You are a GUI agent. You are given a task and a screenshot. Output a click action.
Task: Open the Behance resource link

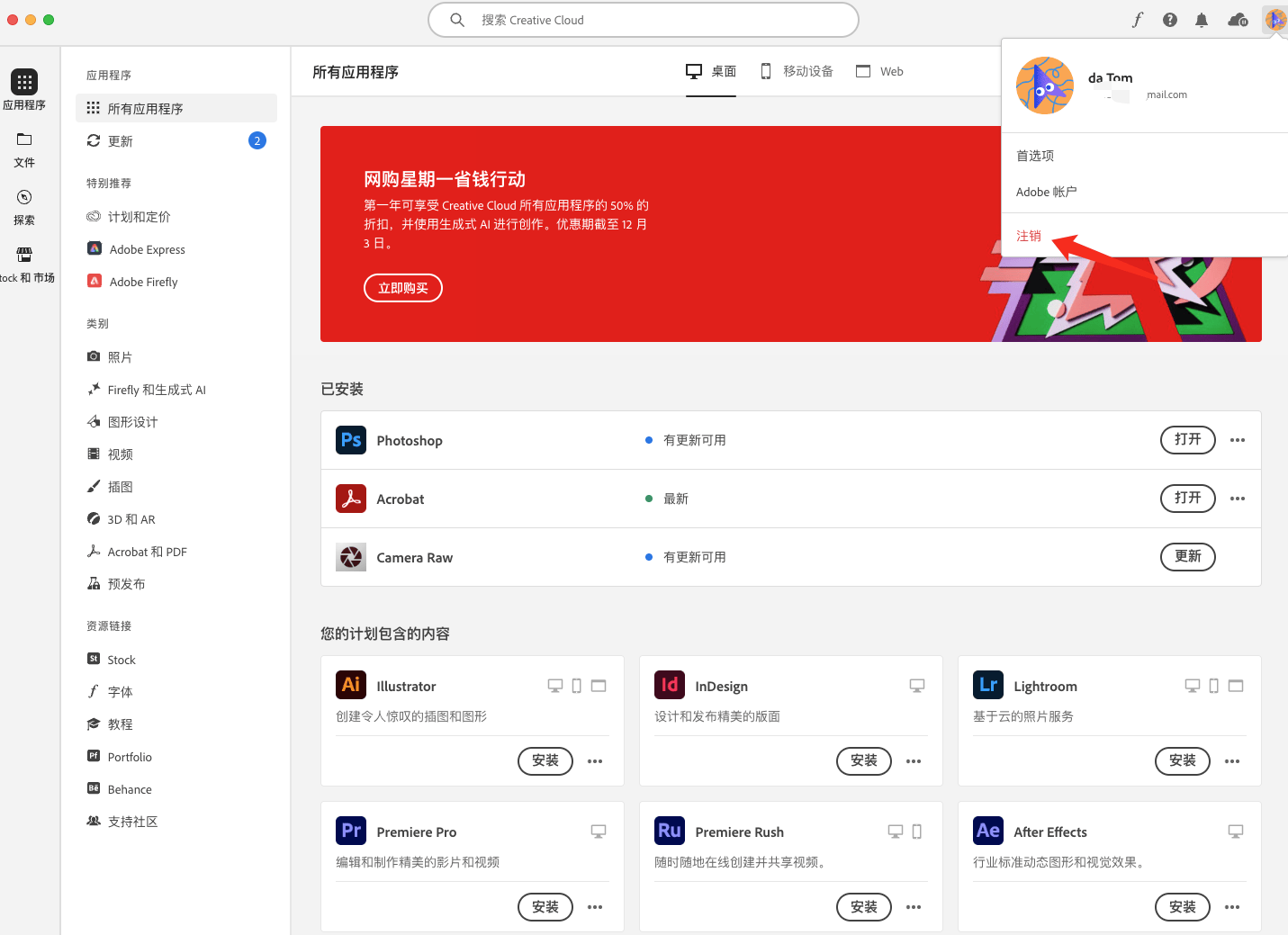tap(176, 789)
